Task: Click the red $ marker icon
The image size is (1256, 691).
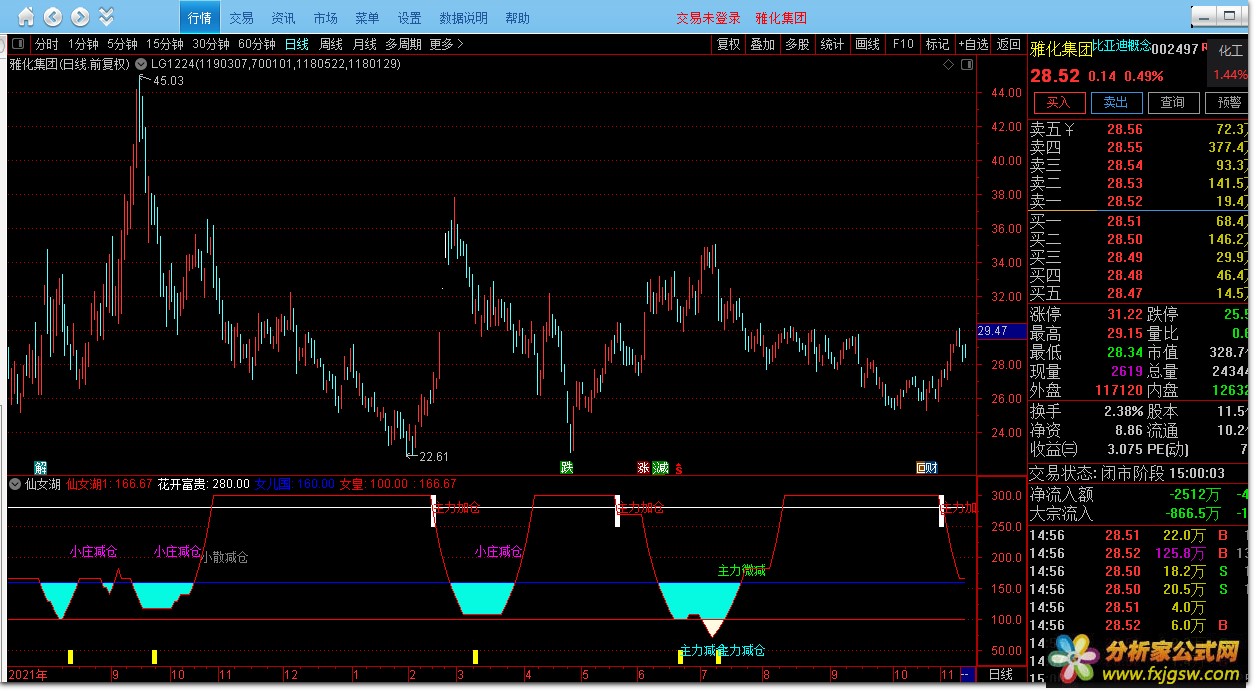Action: point(679,468)
